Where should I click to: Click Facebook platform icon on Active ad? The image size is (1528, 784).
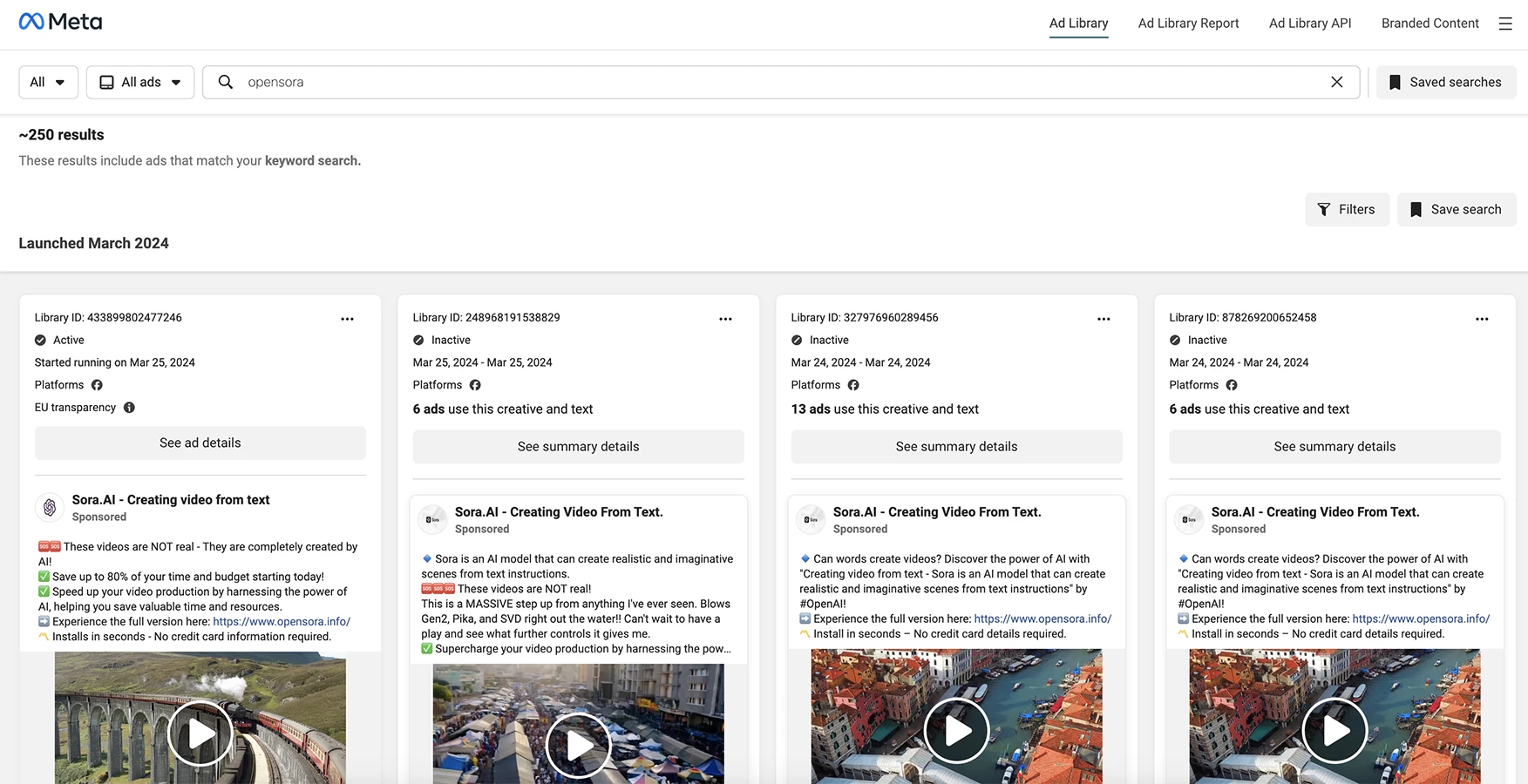tap(97, 385)
